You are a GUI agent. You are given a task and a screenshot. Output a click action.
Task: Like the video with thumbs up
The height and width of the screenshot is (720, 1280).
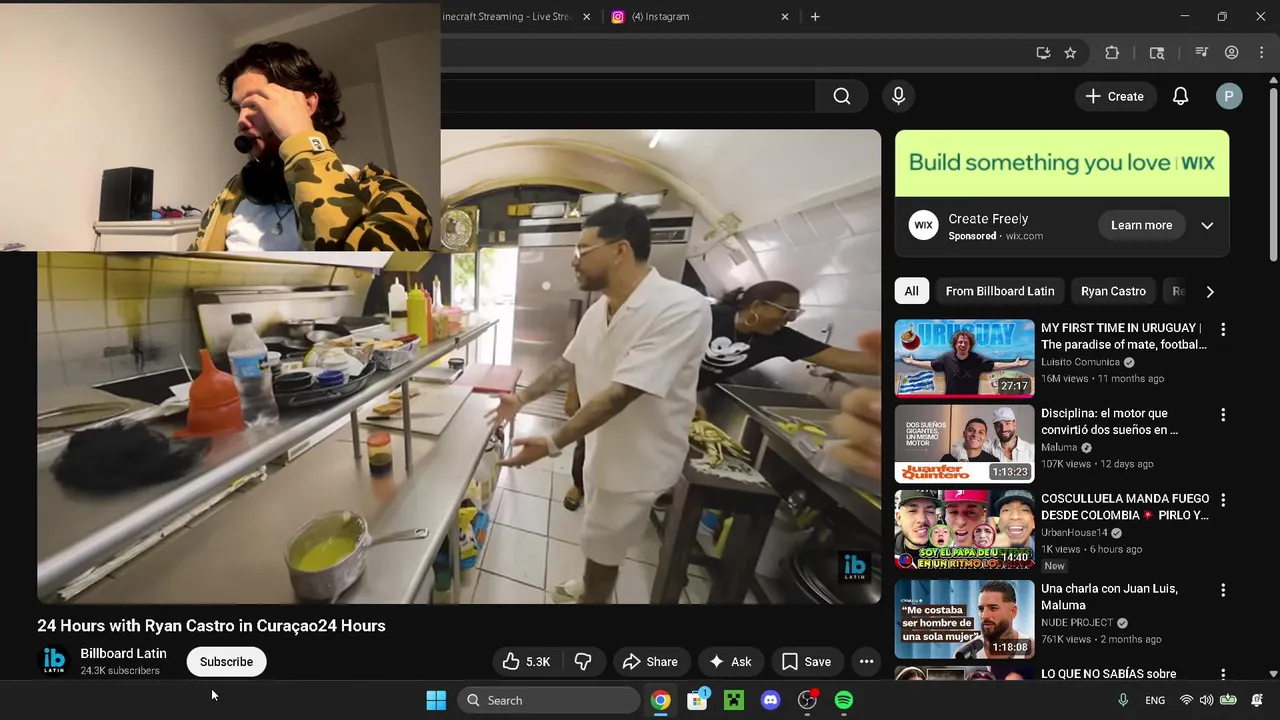[527, 662]
